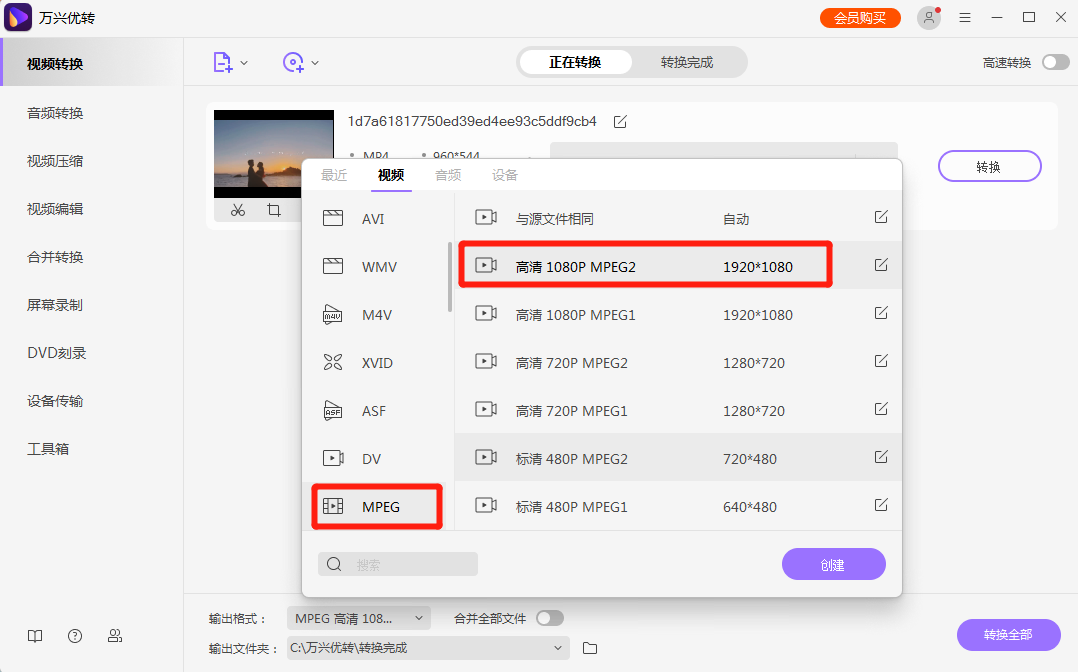1078x672 pixels.
Task: Open the 输出格式 output format dropdown
Action: (x=358, y=618)
